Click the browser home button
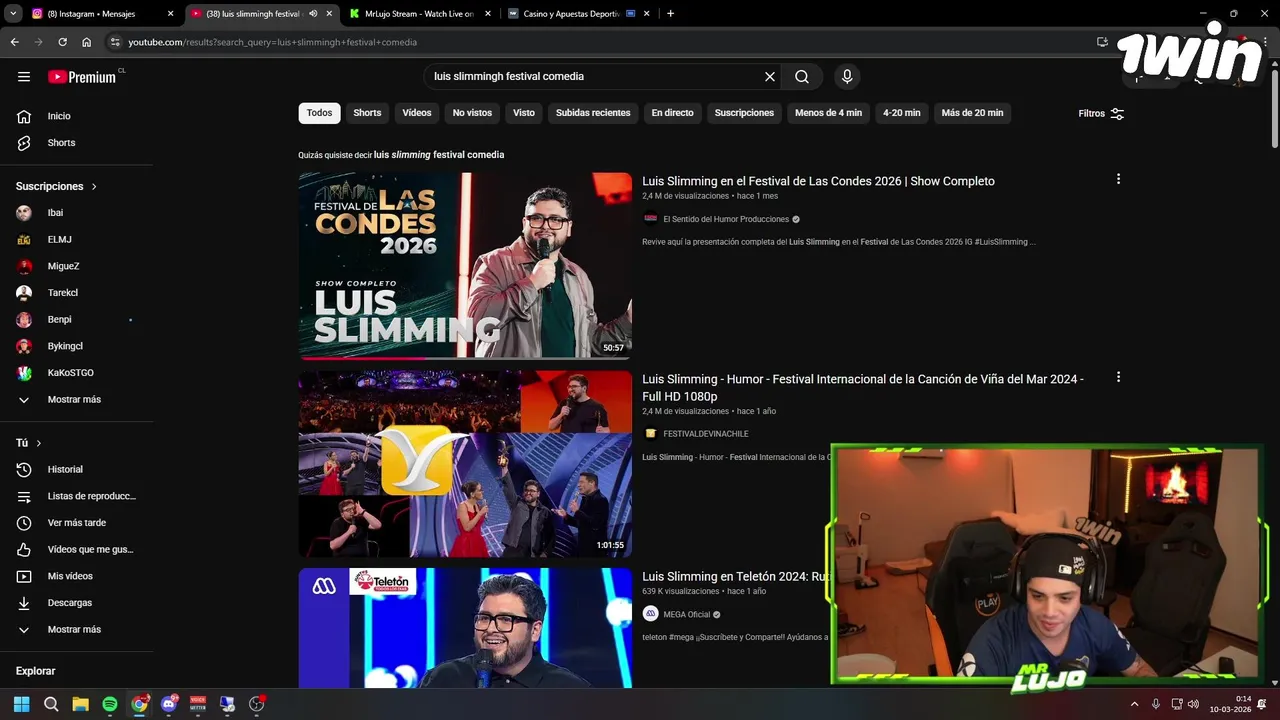1280x720 pixels. (86, 42)
